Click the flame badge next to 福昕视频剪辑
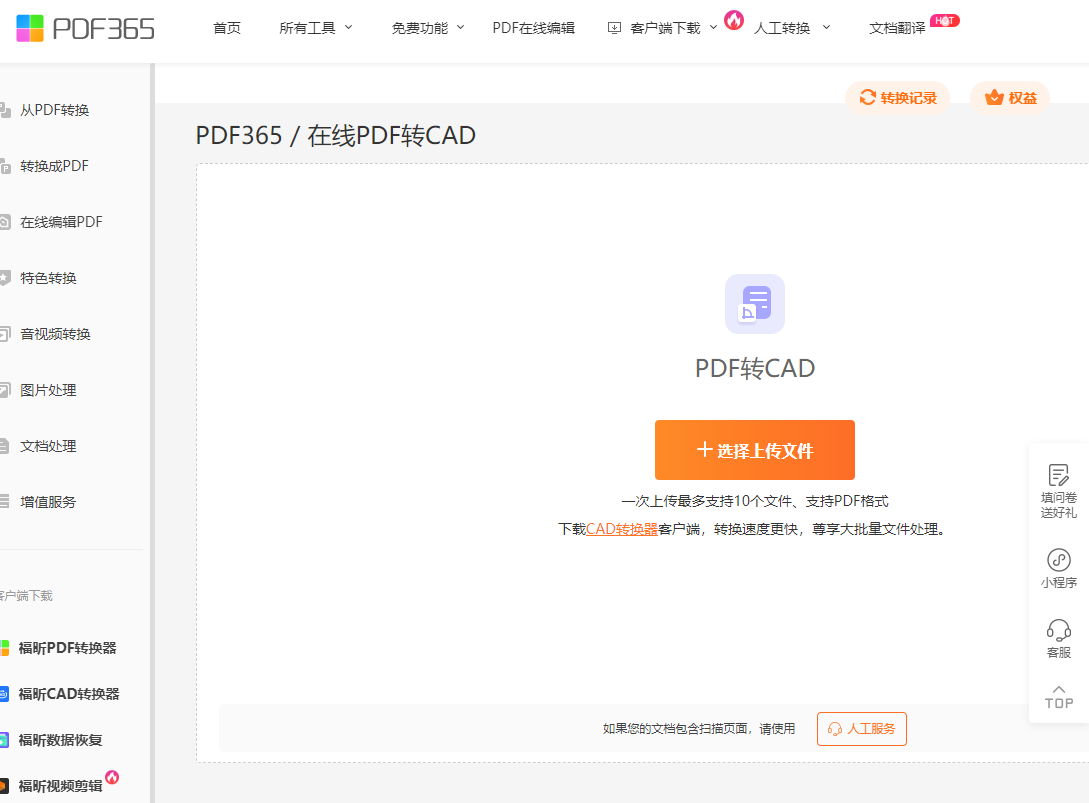The image size is (1089, 803). [x=112, y=777]
